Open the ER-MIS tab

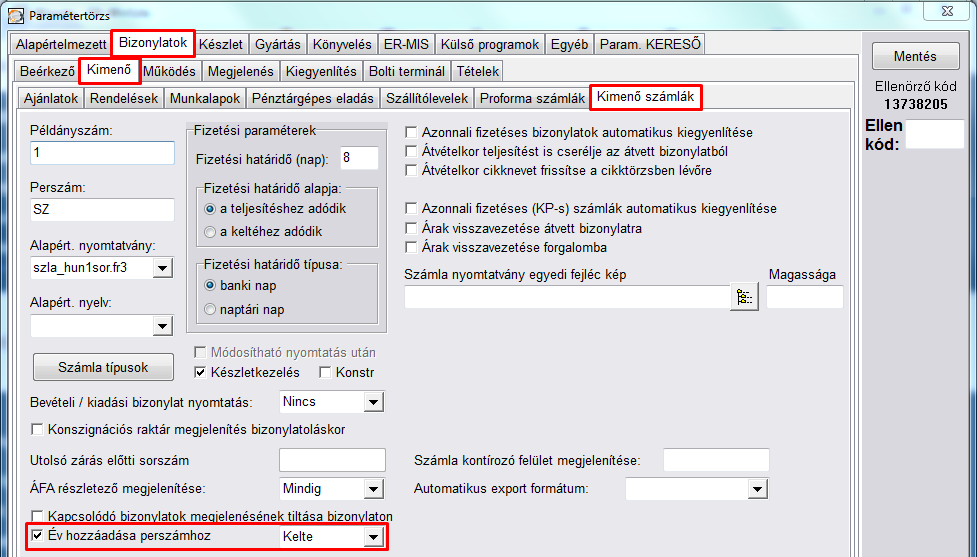click(x=406, y=45)
